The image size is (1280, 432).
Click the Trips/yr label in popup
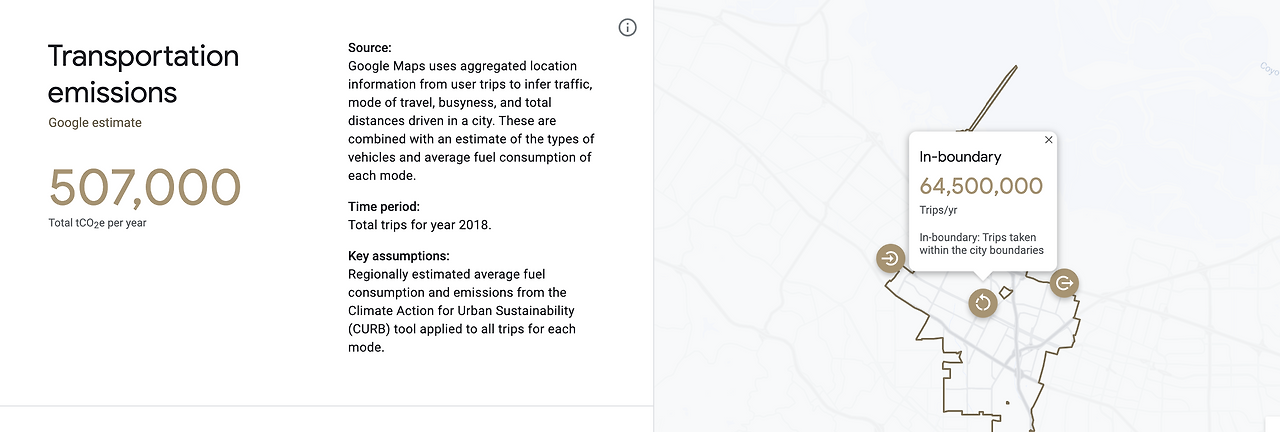tap(937, 210)
